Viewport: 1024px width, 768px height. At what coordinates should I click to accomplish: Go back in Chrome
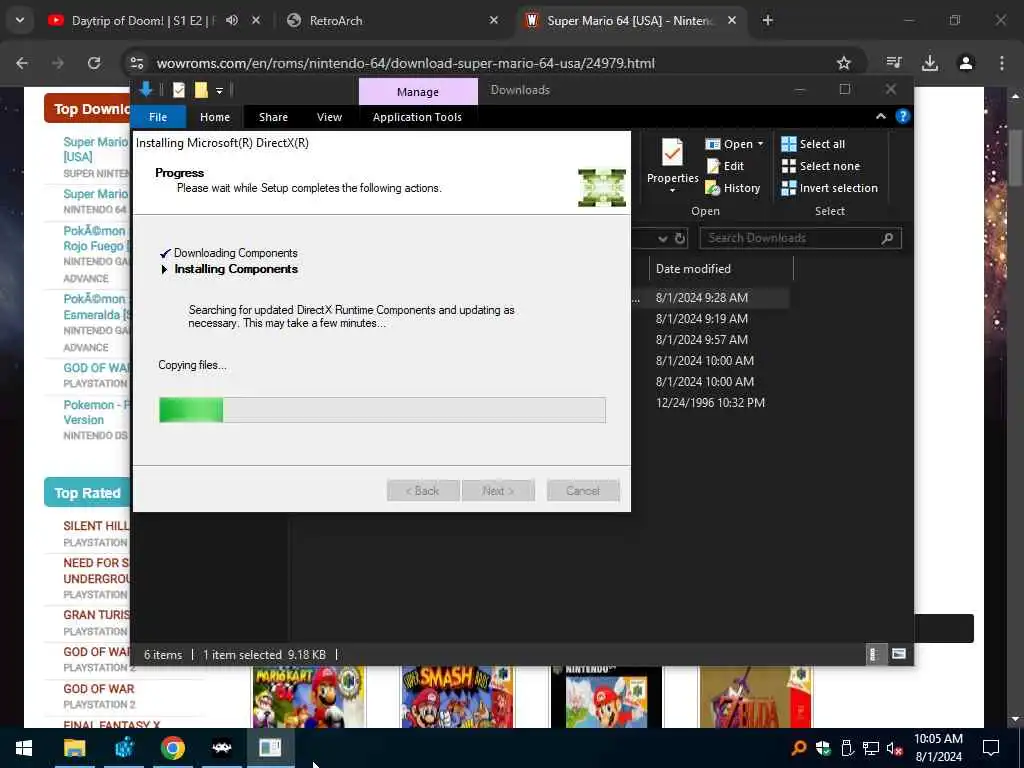tap(22, 63)
